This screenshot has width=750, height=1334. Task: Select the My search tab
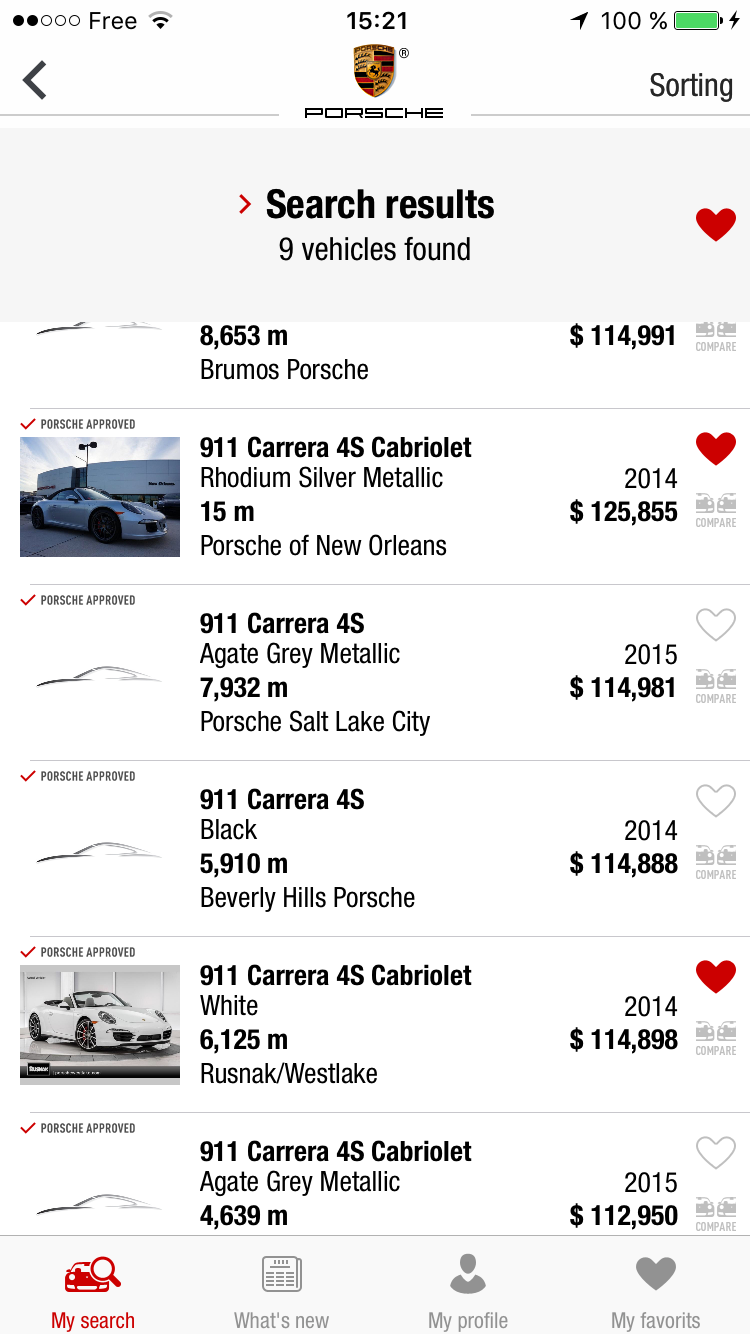[x=93, y=1290]
